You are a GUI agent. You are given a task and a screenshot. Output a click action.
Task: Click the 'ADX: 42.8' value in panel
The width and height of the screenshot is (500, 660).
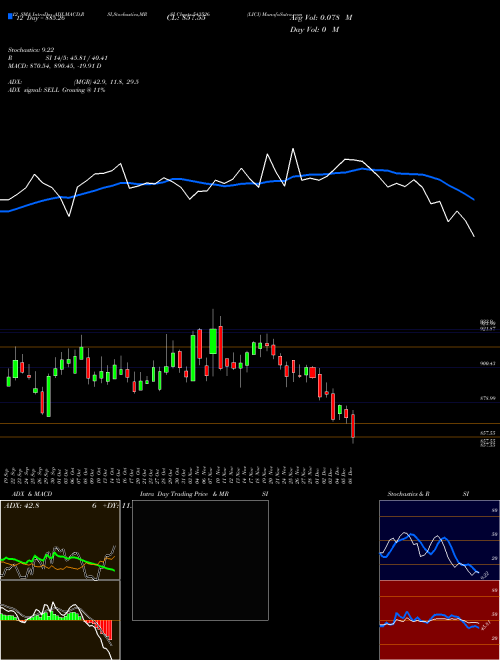coord(21,506)
